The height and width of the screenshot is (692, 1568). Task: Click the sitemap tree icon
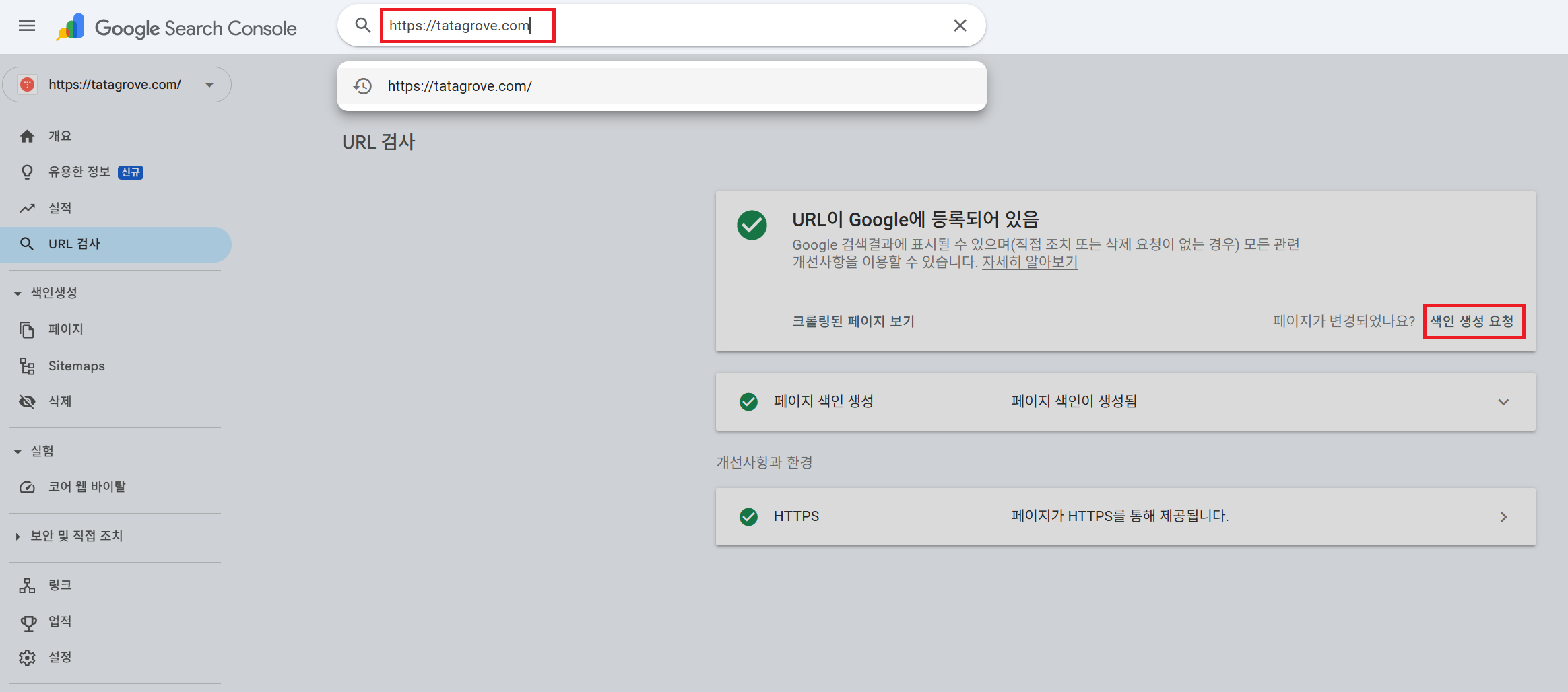click(27, 366)
